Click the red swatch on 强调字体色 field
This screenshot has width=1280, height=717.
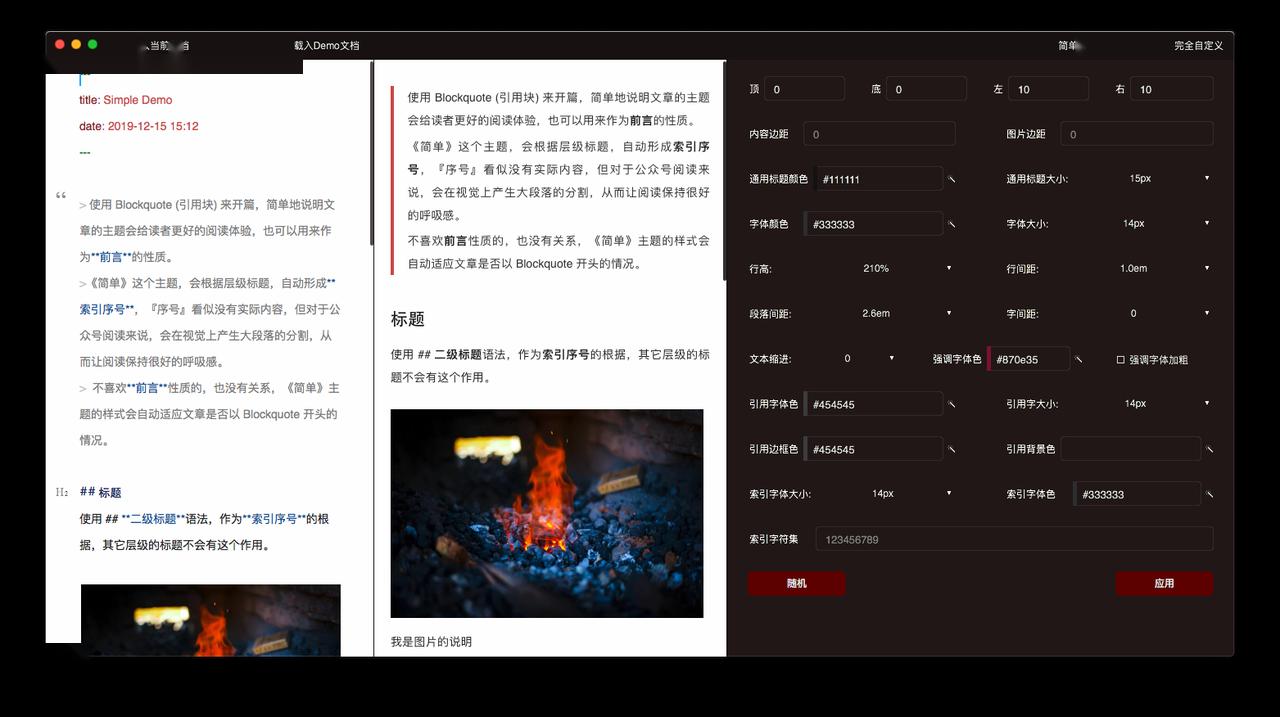click(989, 359)
